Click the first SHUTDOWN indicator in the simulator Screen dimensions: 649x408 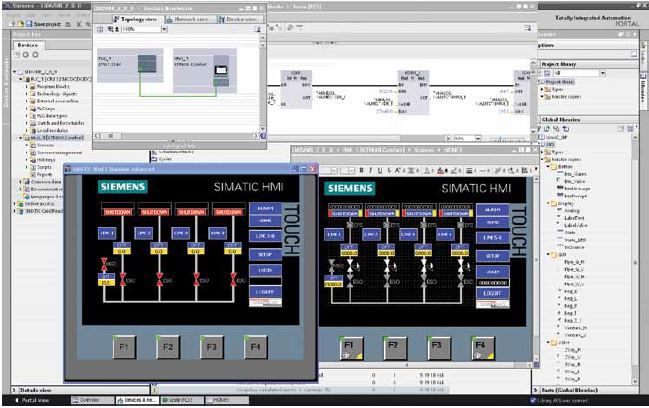click(118, 212)
